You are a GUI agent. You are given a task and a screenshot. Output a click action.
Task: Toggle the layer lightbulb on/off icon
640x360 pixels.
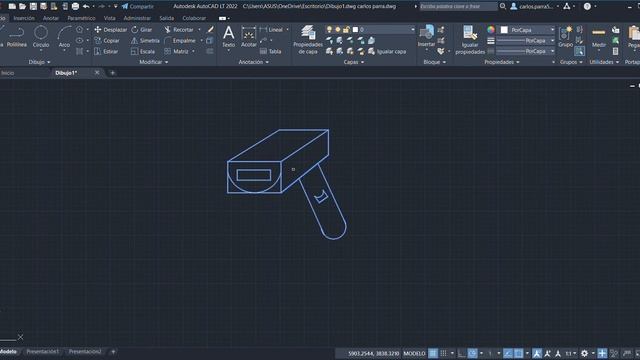(x=329, y=29)
